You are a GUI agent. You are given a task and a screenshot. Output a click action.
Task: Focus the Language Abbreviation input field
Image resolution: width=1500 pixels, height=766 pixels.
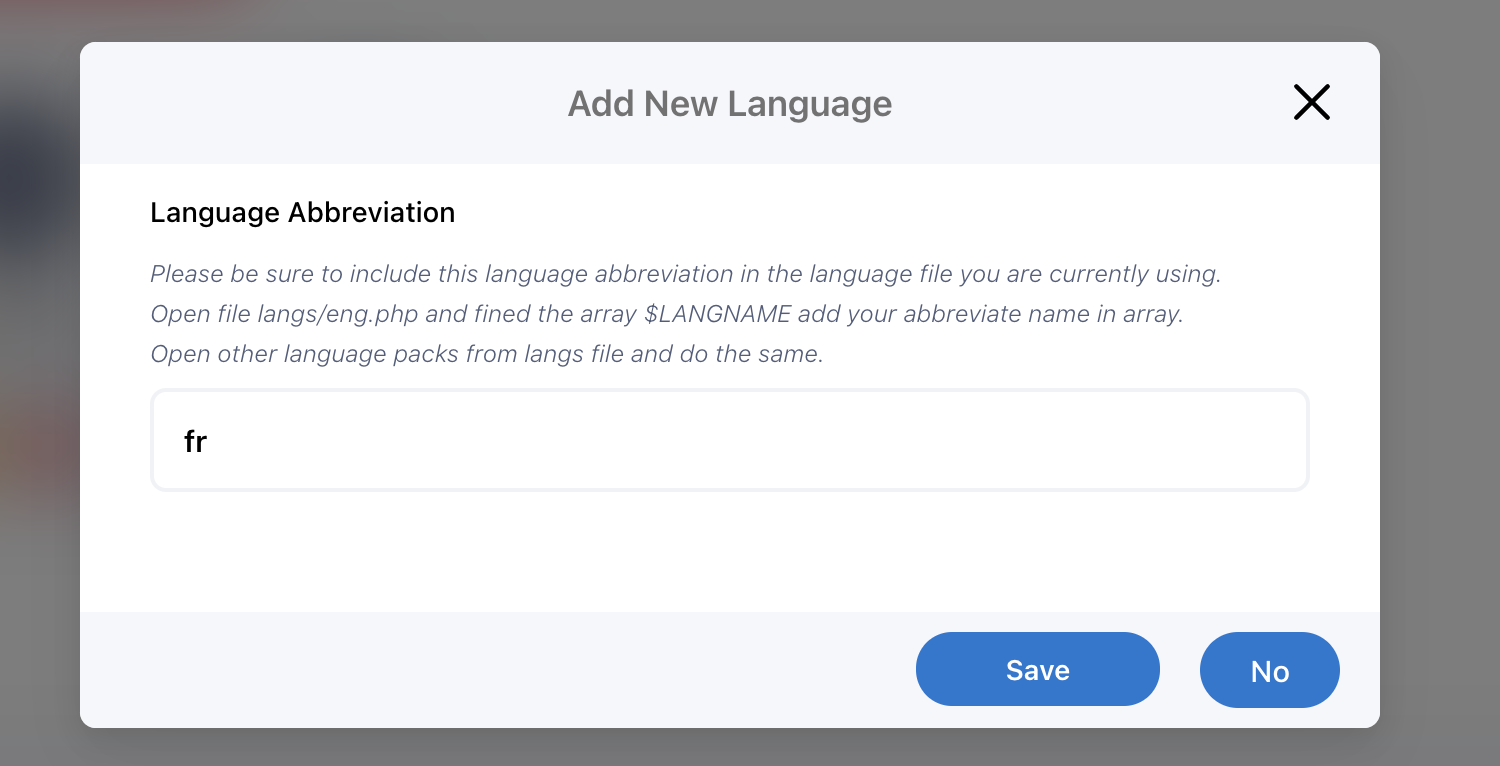tap(729, 440)
